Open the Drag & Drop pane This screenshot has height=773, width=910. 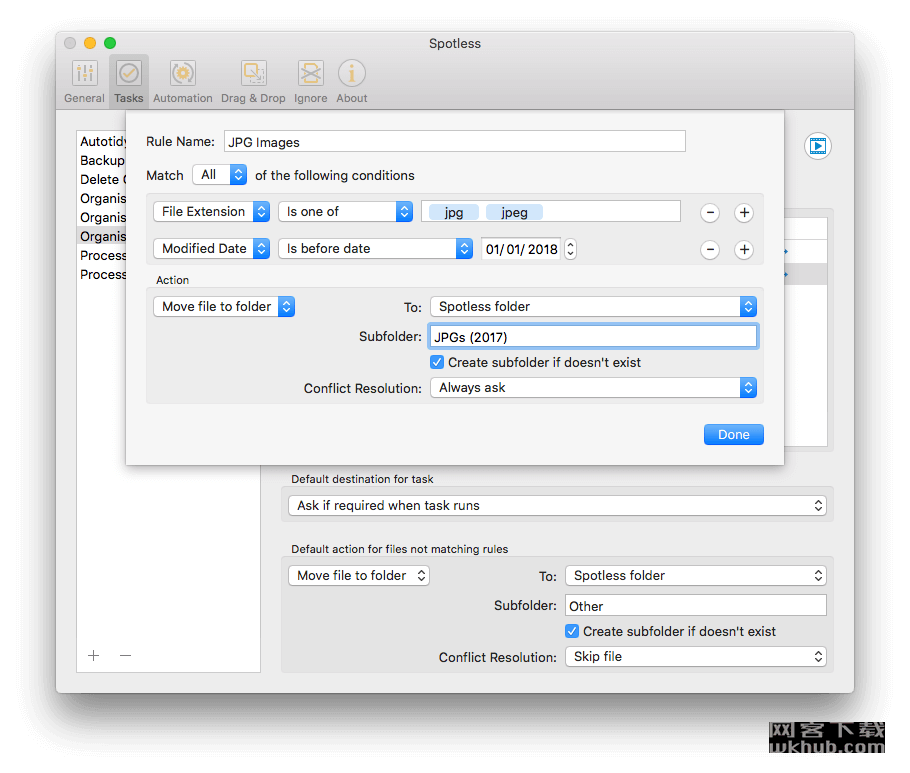point(253,81)
